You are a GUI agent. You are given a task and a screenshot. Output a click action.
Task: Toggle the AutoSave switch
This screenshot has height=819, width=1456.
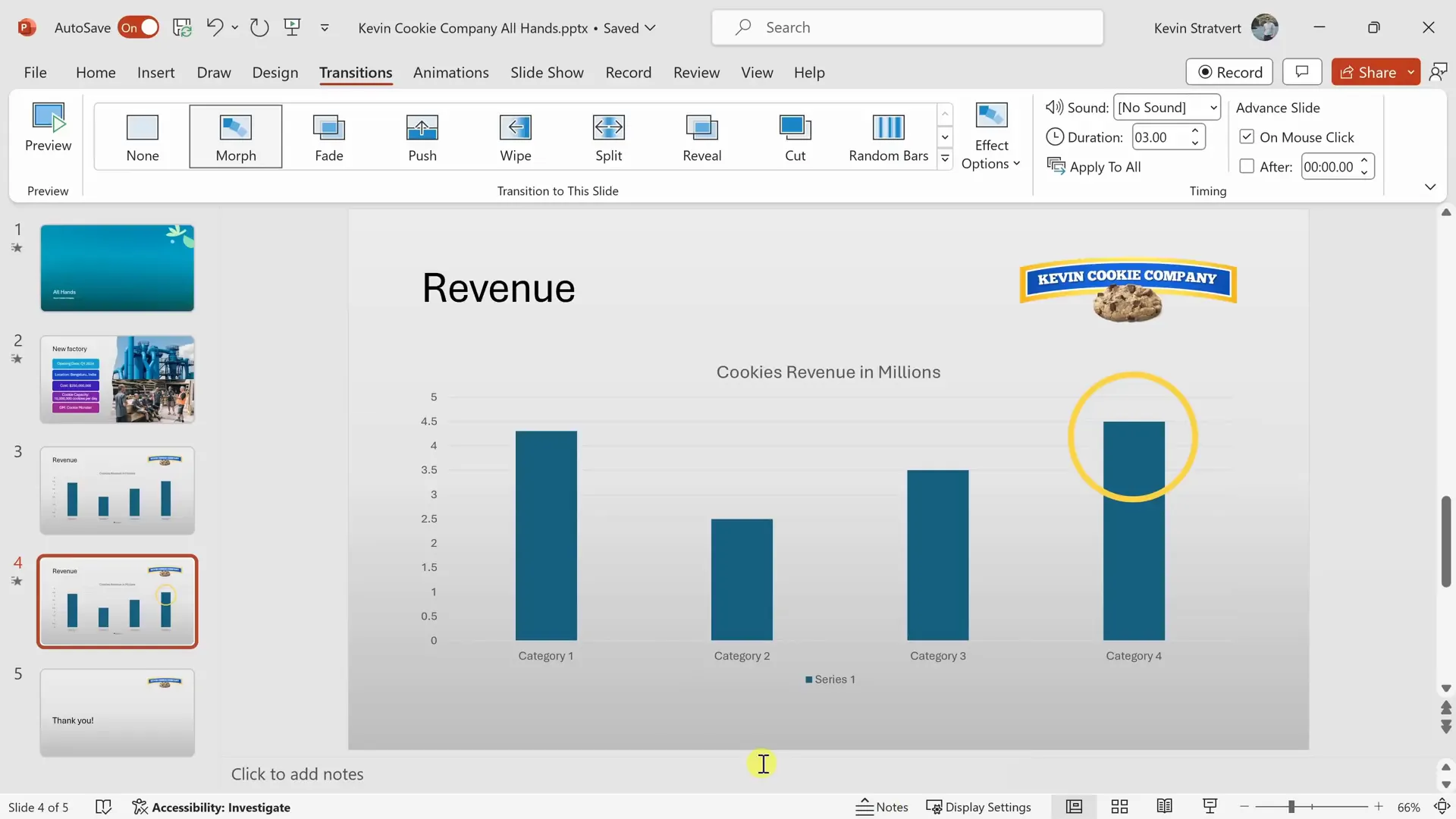pos(139,28)
